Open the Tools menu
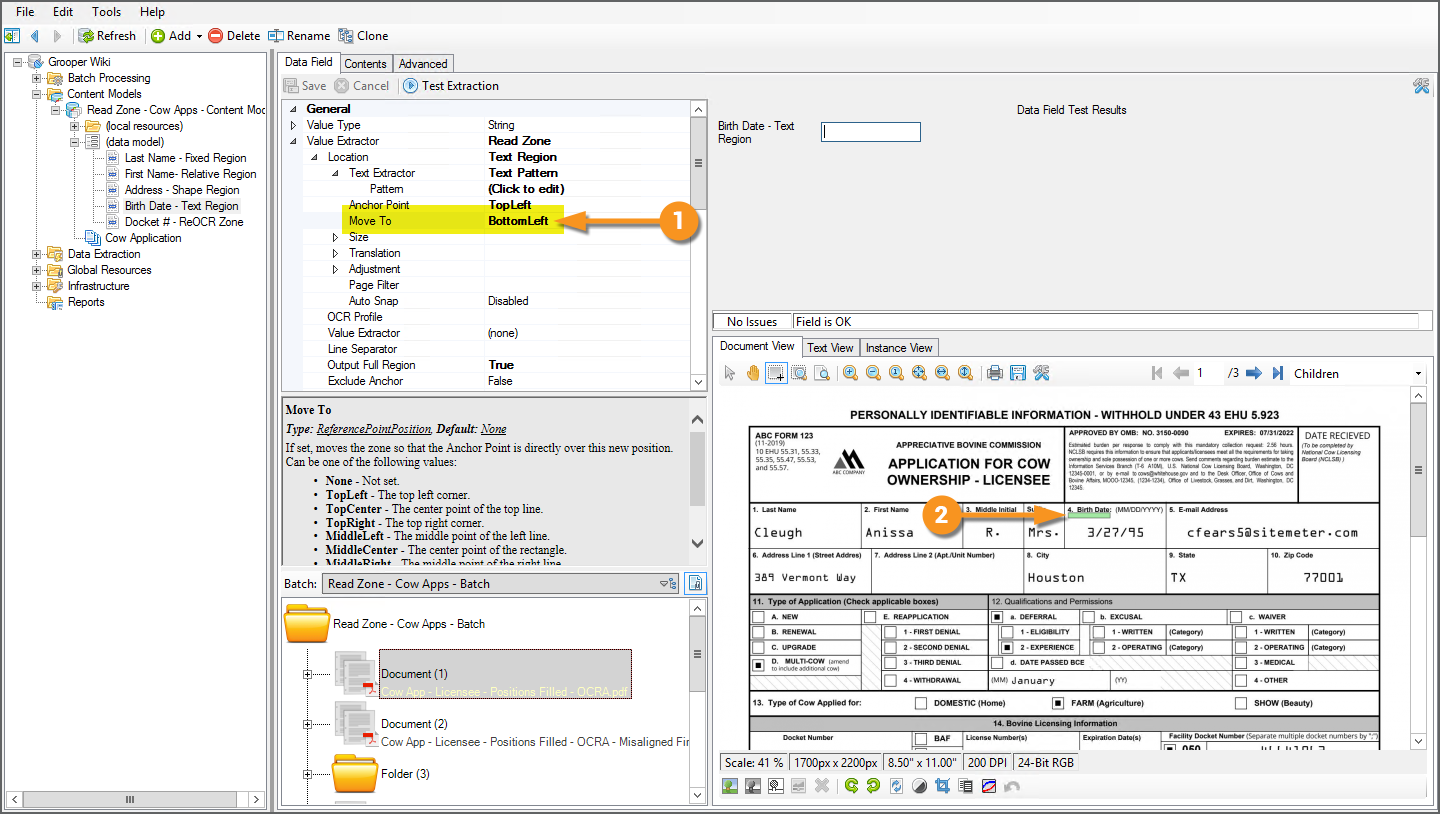1440x814 pixels. pos(106,12)
